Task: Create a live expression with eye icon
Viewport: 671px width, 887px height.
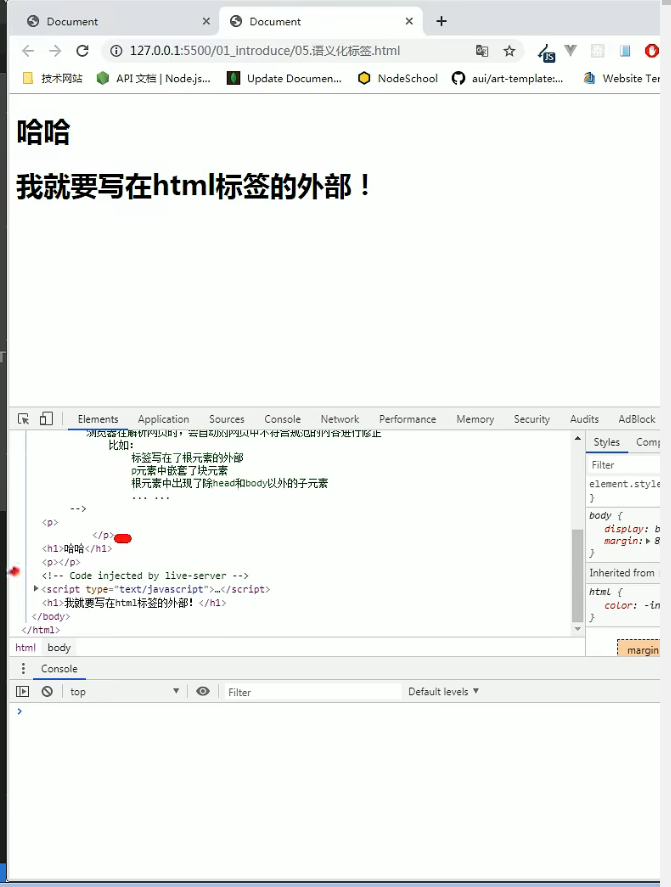Action: tap(203, 691)
